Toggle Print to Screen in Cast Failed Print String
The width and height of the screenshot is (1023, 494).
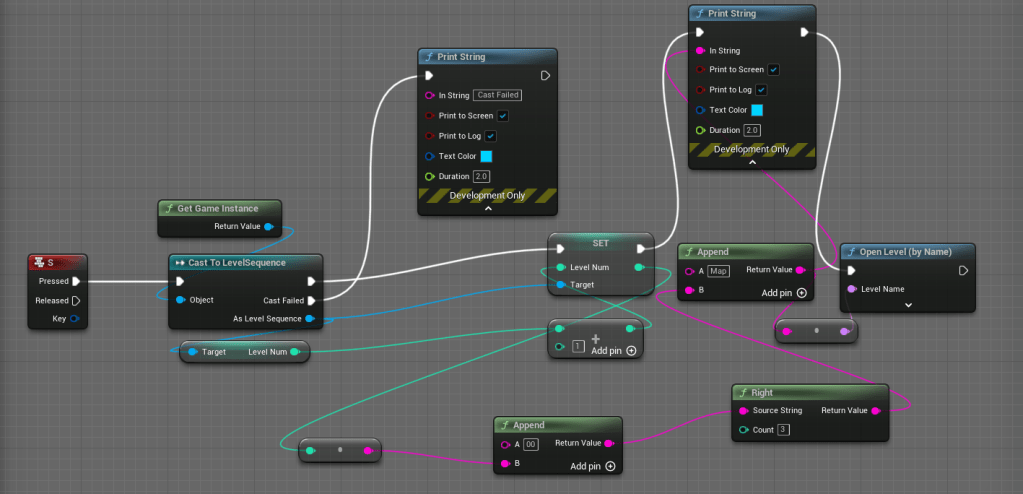[x=503, y=116]
